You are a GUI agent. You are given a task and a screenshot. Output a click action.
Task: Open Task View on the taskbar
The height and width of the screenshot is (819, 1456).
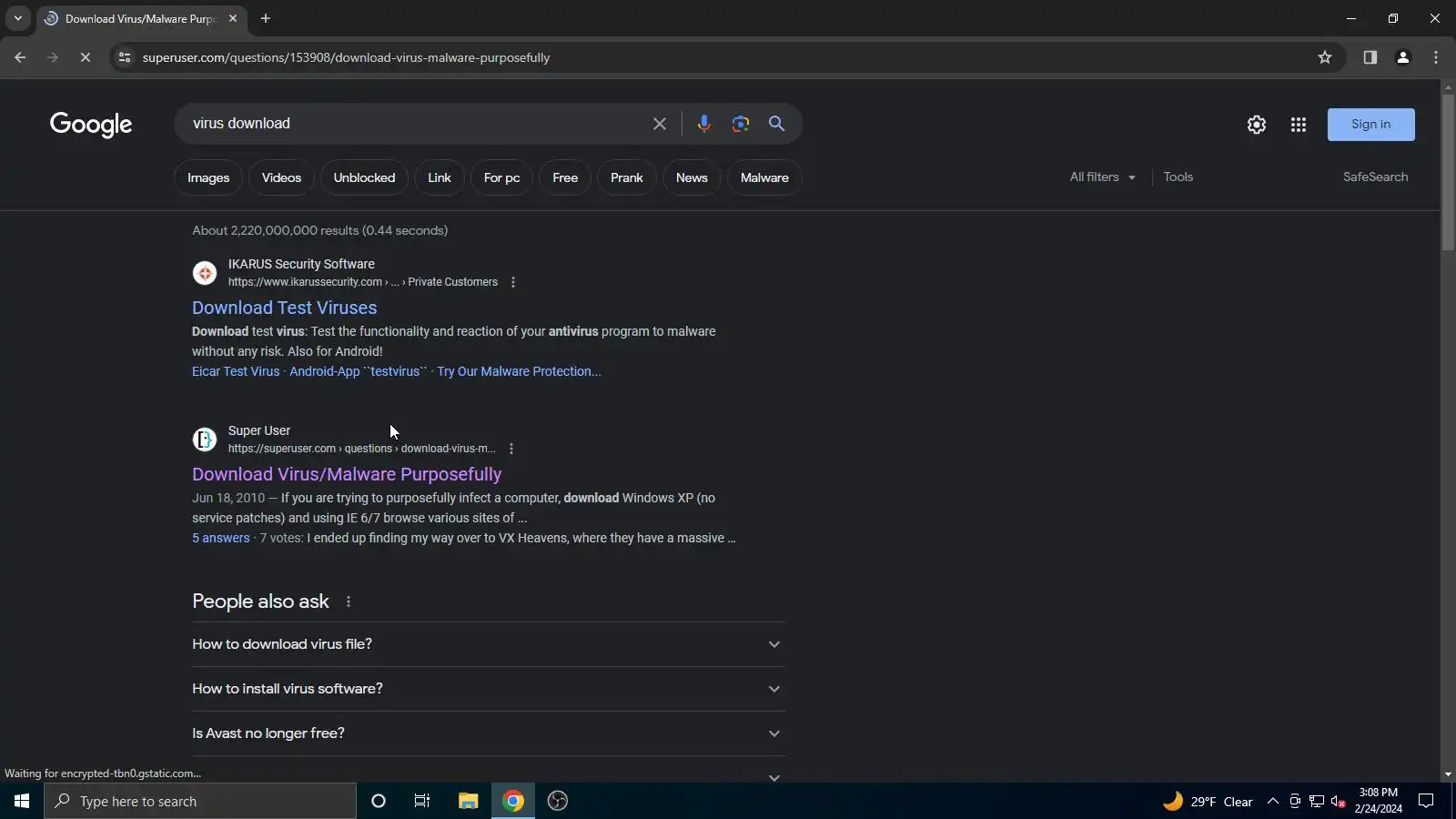coord(422,801)
